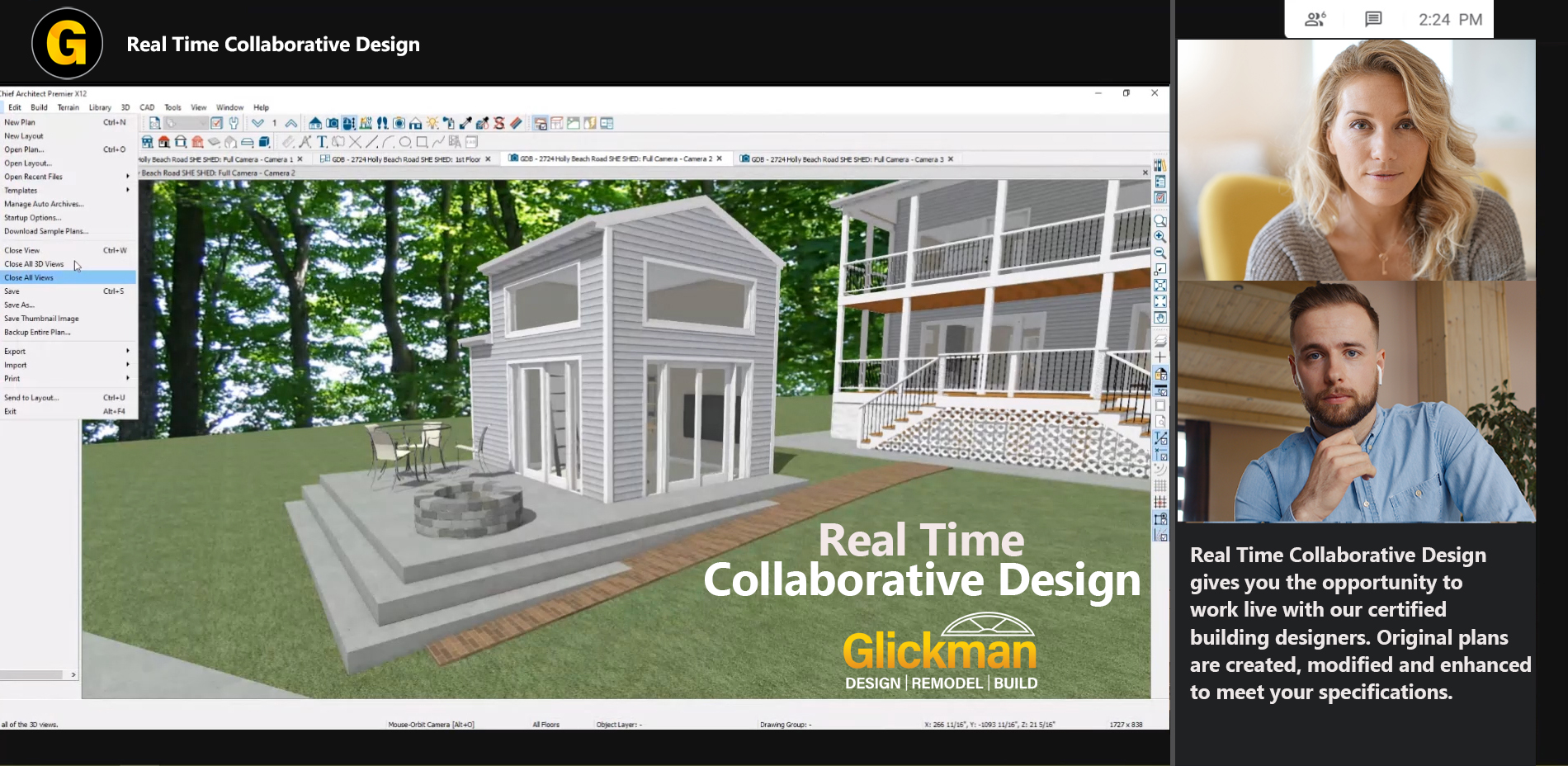Click Exit in the File menu
Image resolution: width=1568 pixels, height=766 pixels.
[x=68, y=411]
